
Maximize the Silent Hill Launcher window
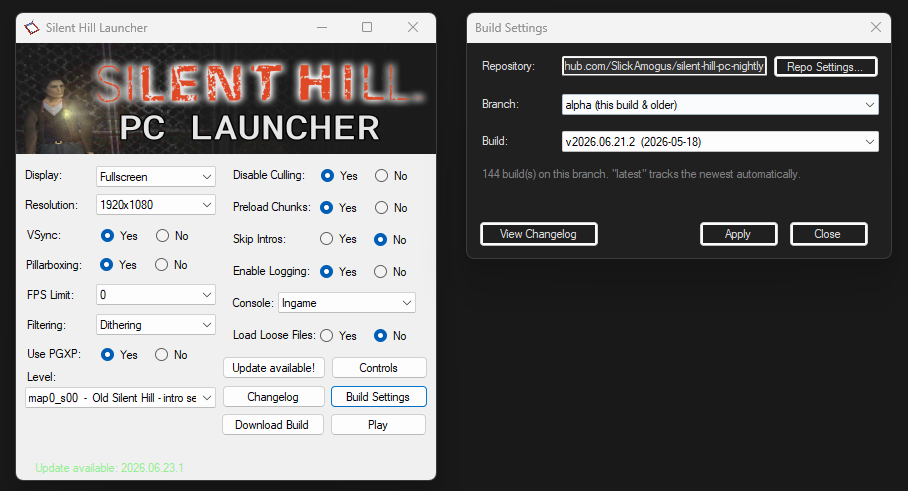pyautogui.click(x=367, y=27)
